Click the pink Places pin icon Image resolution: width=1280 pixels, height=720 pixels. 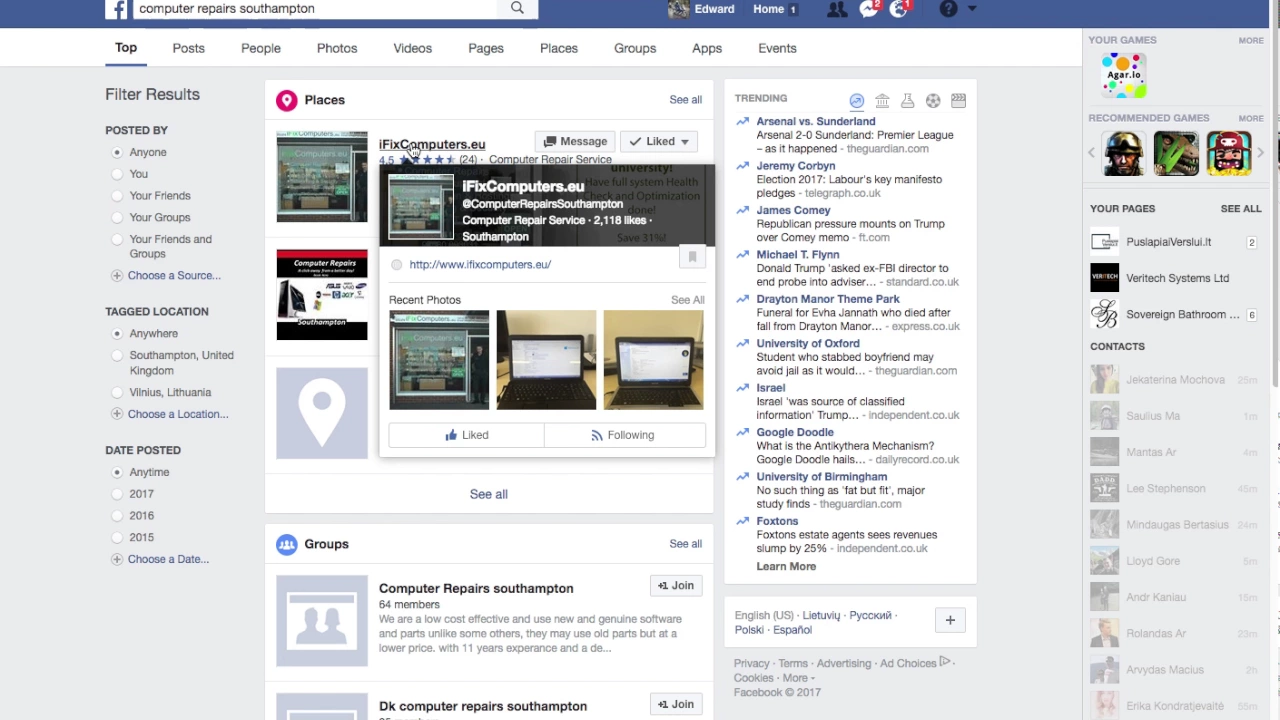[x=287, y=100]
